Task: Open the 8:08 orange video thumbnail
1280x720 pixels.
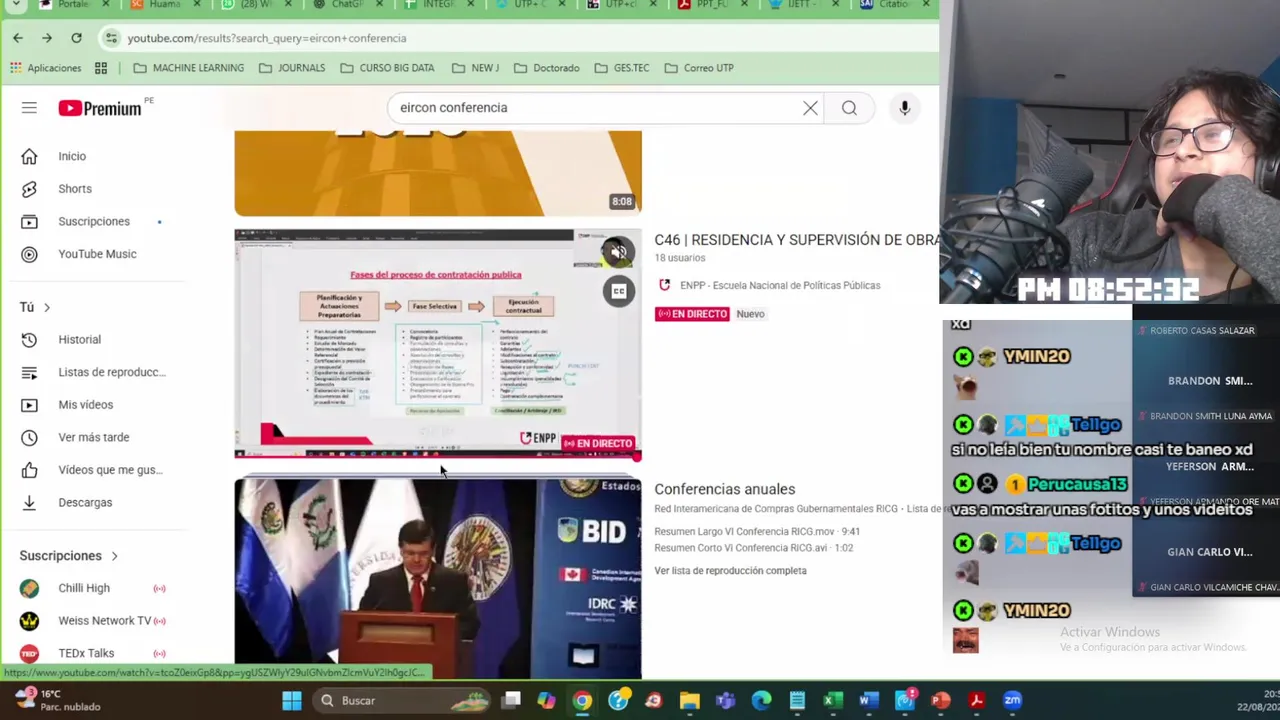Action: coord(438,173)
